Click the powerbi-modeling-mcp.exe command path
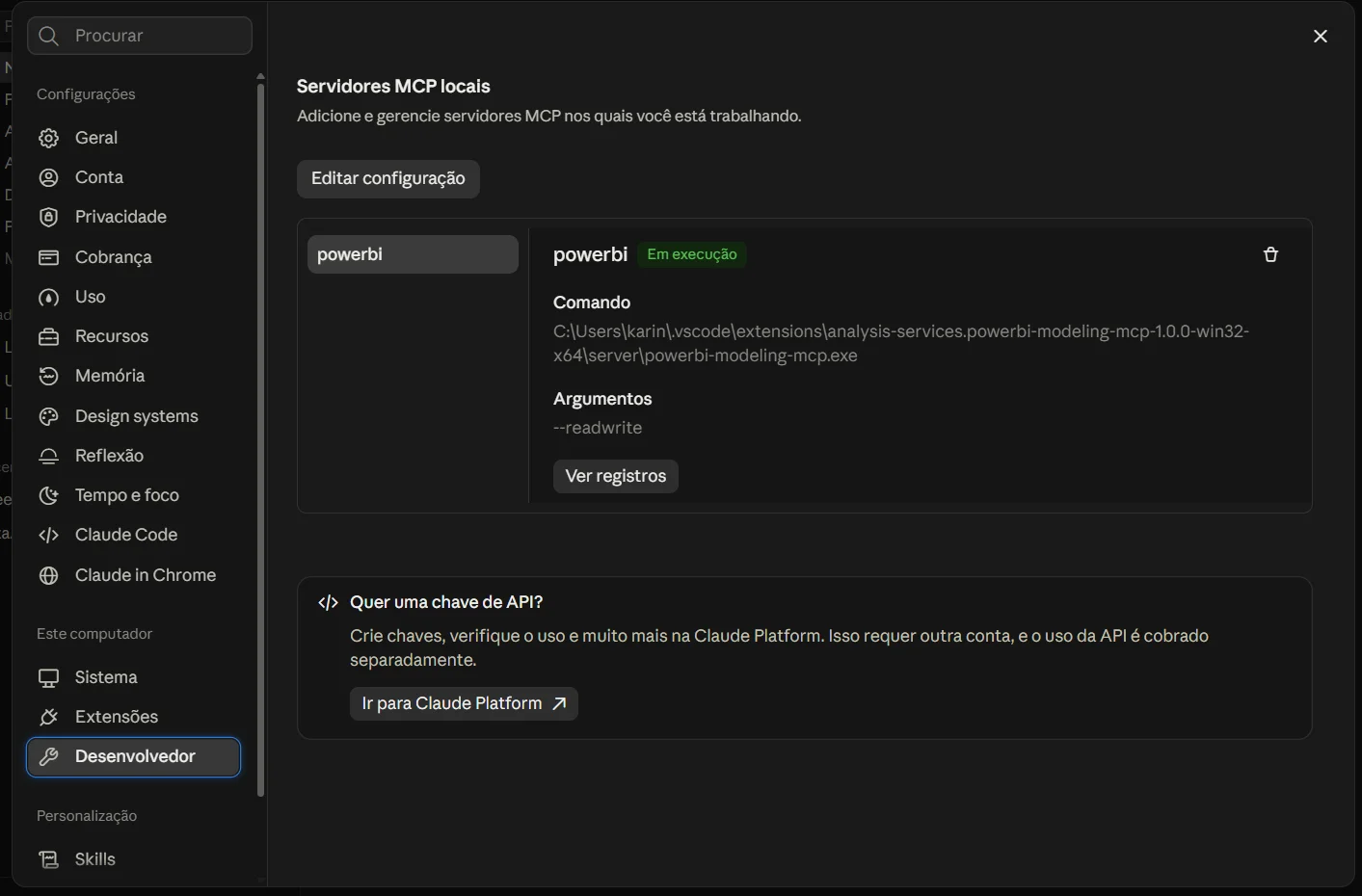The height and width of the screenshot is (896, 1362). (x=901, y=343)
